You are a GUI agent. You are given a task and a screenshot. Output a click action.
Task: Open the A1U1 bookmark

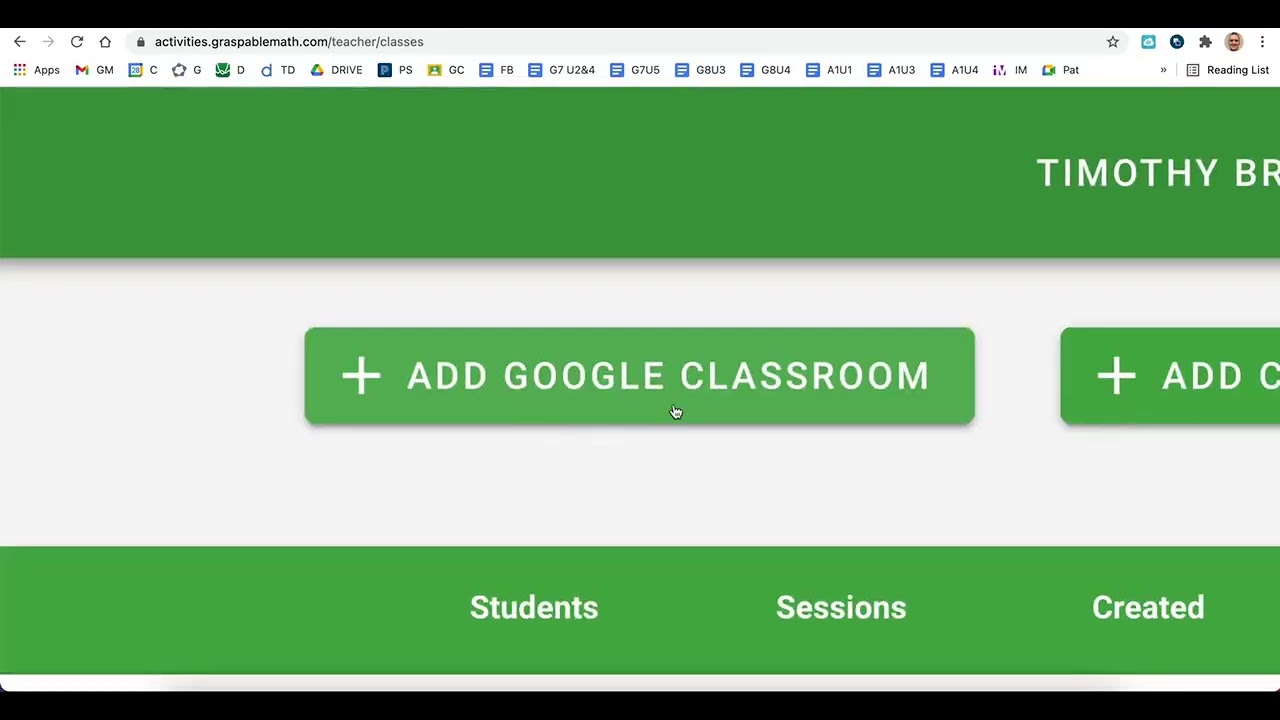tap(829, 70)
